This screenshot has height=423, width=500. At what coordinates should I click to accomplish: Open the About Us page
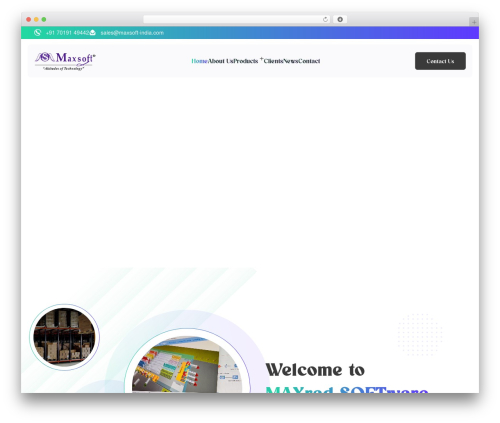[221, 61]
